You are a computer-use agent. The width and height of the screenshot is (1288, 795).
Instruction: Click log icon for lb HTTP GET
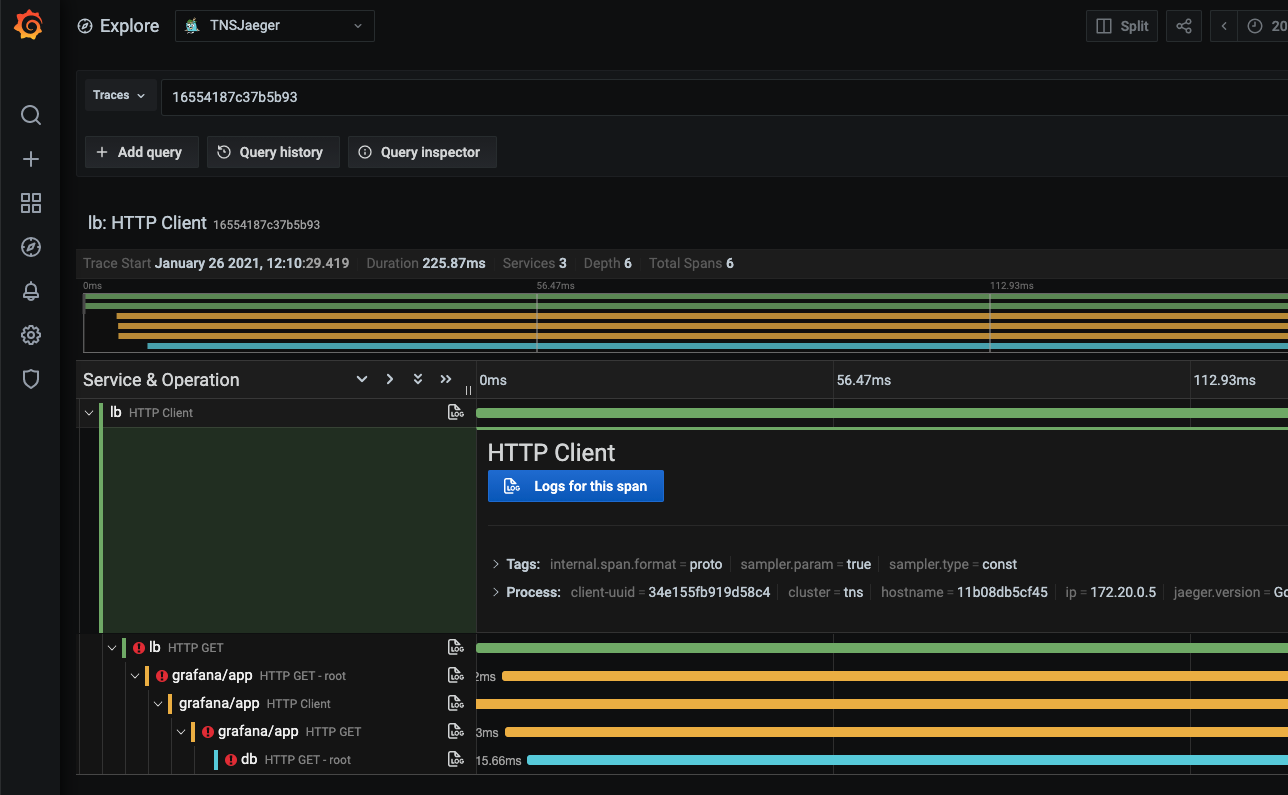point(456,648)
